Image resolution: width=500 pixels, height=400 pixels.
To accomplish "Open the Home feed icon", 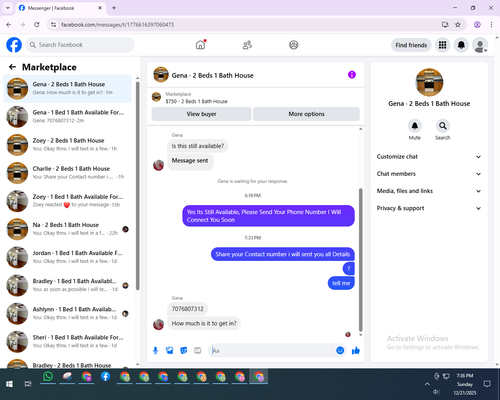I will tap(200, 45).
